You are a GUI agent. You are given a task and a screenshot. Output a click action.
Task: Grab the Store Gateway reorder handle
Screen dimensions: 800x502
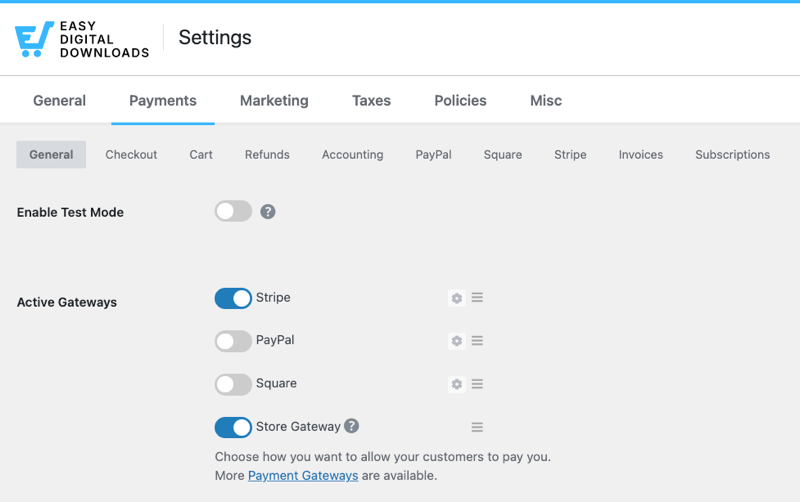click(x=477, y=427)
